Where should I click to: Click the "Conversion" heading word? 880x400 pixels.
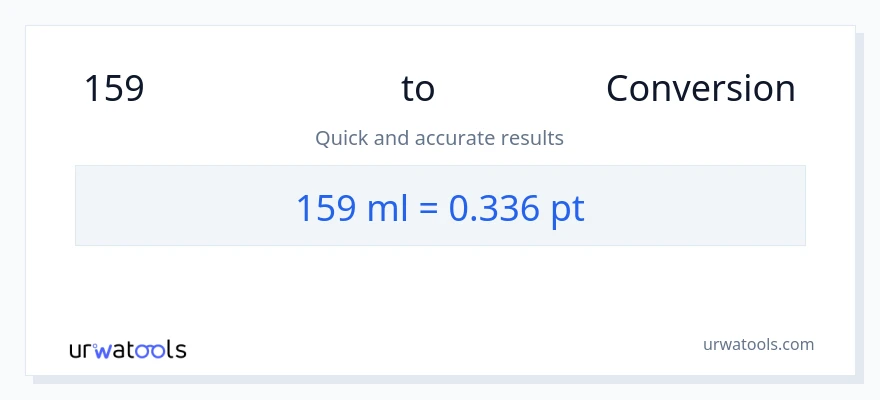(x=700, y=89)
